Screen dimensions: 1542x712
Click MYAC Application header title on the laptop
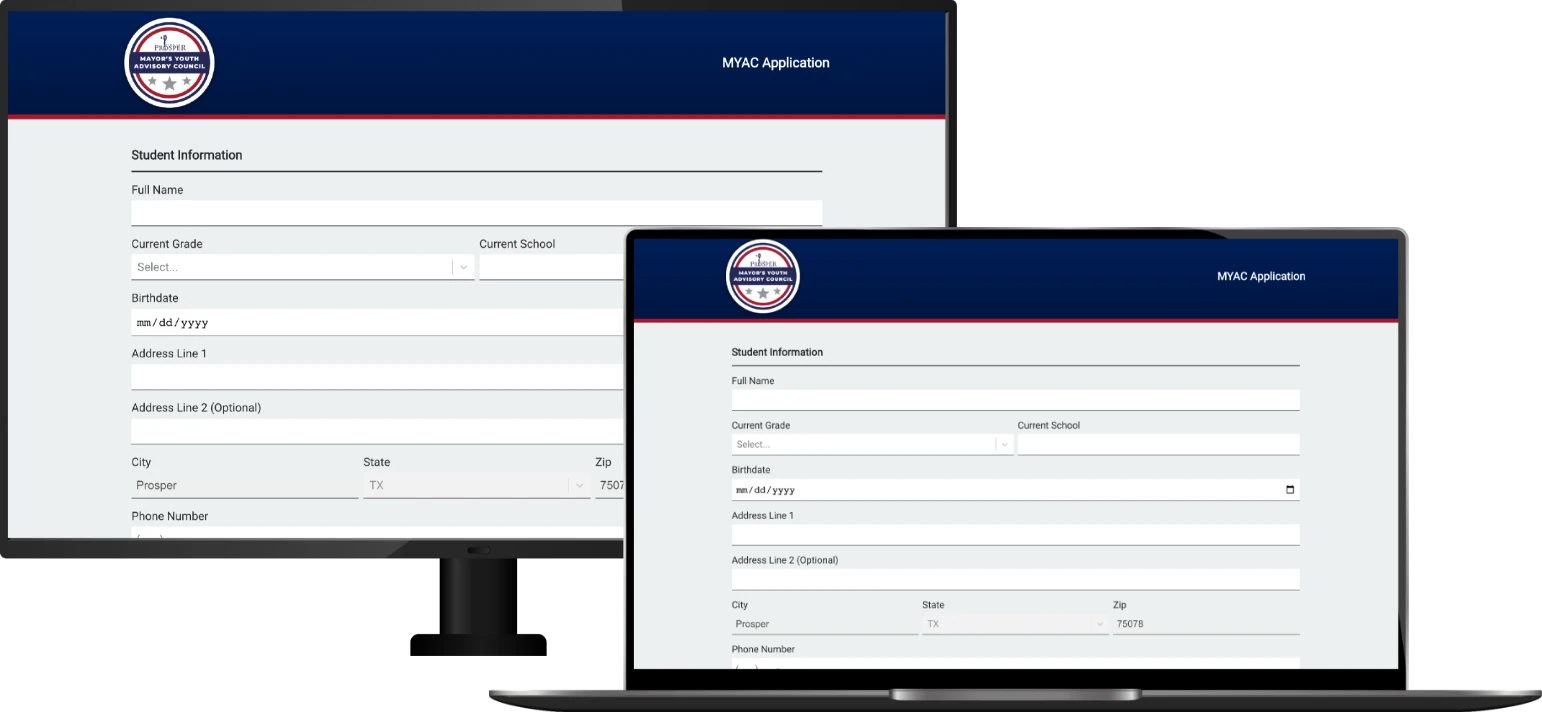1260,276
